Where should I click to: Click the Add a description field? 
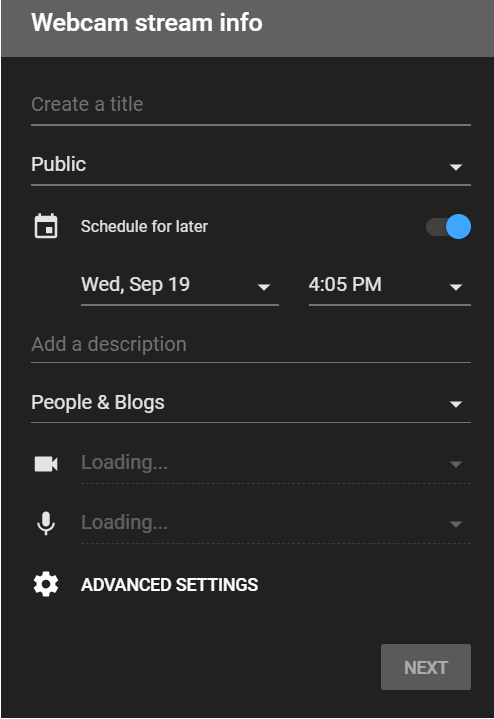pyautogui.click(x=251, y=345)
